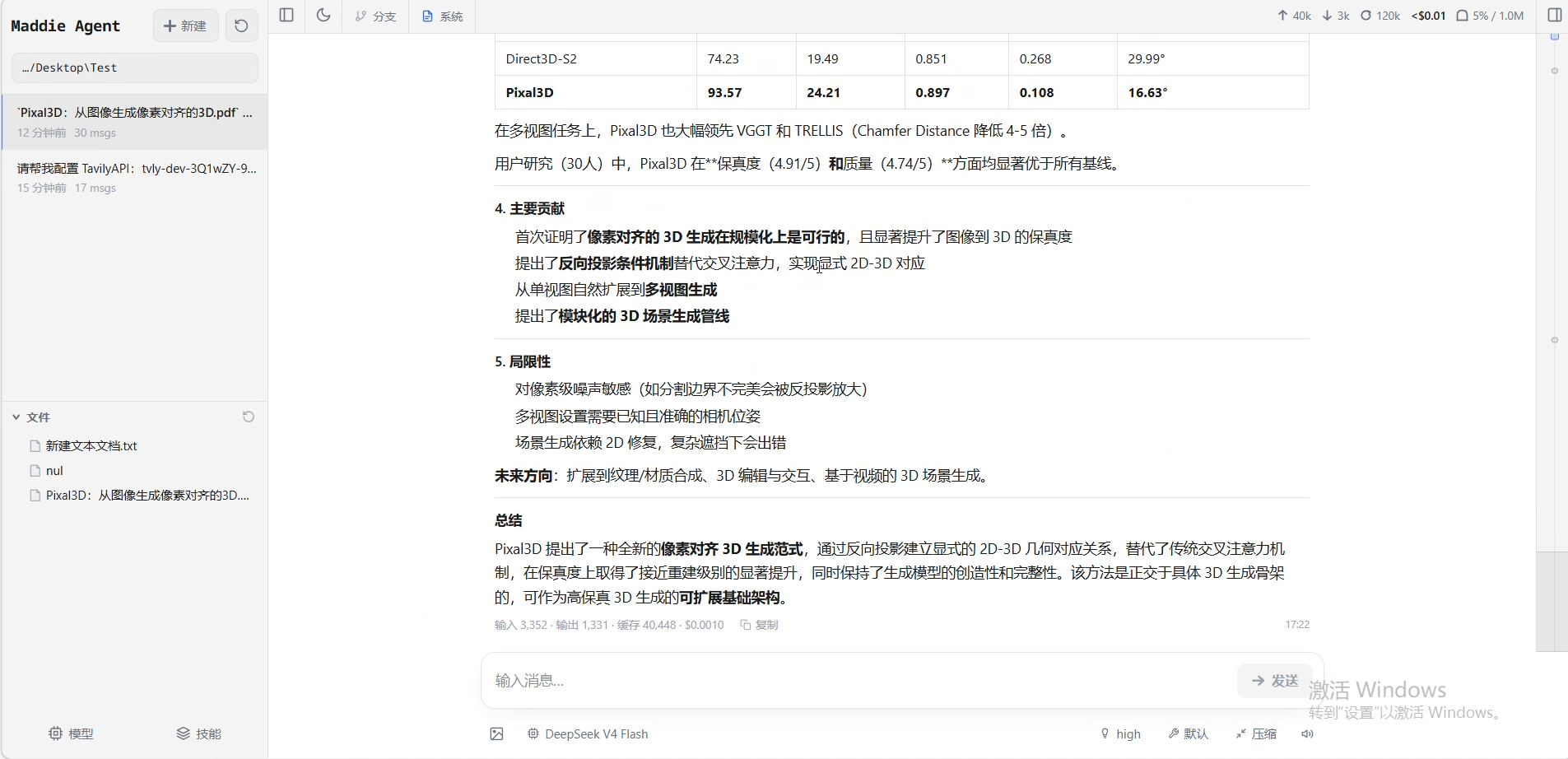Click the 新建 new conversation button

point(185,26)
